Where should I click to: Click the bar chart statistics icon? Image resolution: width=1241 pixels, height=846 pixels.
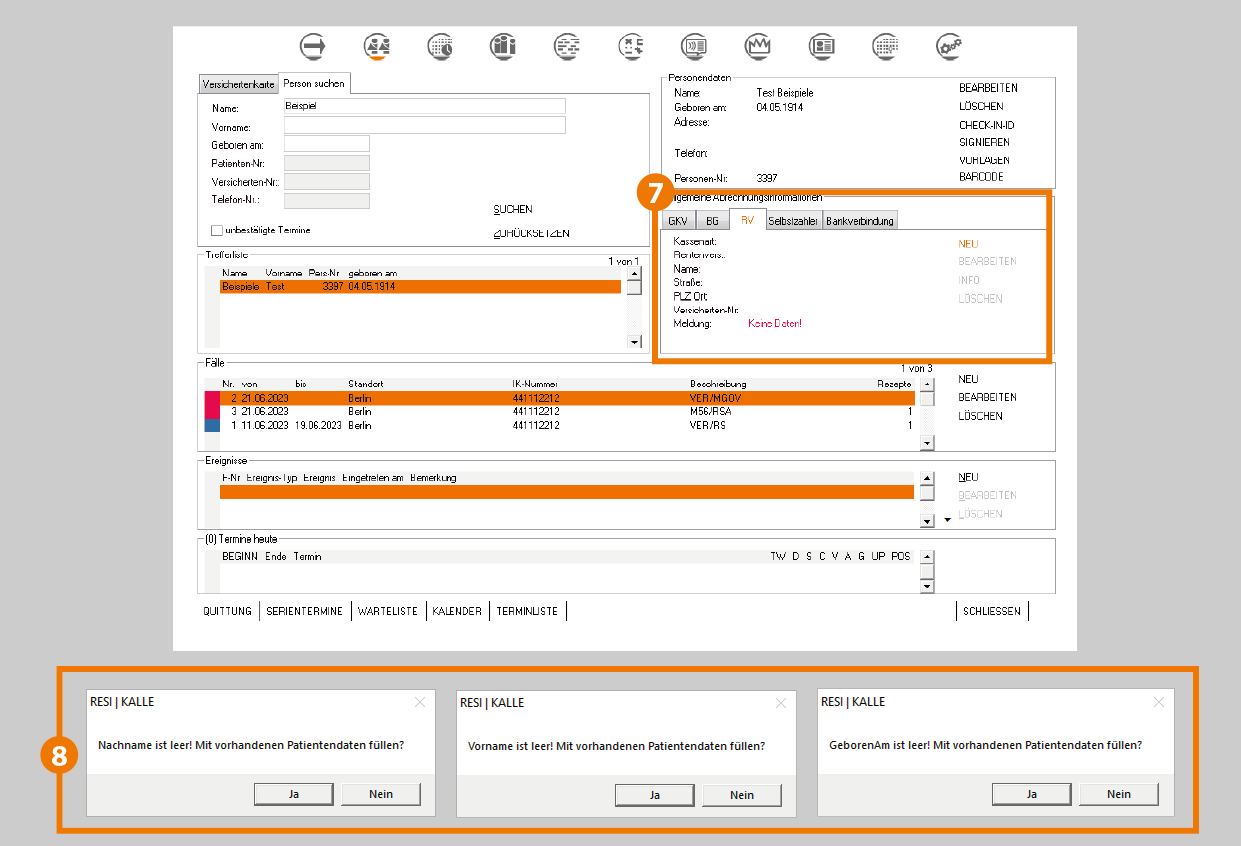(503, 46)
